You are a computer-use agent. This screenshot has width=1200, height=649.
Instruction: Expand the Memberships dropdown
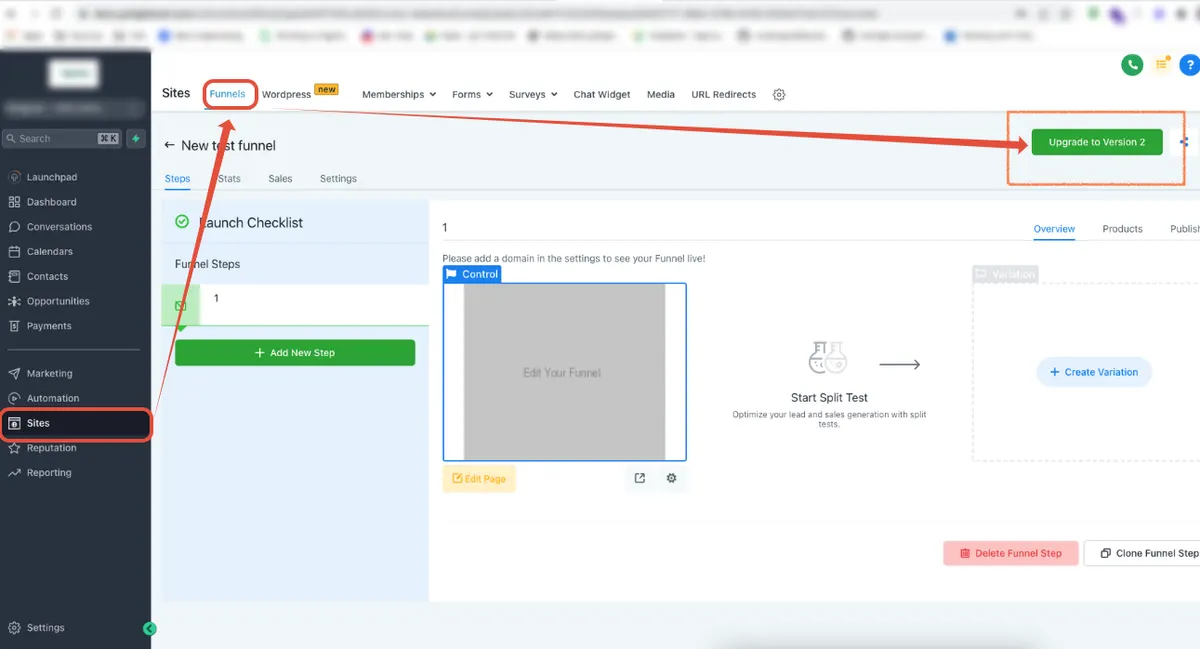click(x=399, y=95)
